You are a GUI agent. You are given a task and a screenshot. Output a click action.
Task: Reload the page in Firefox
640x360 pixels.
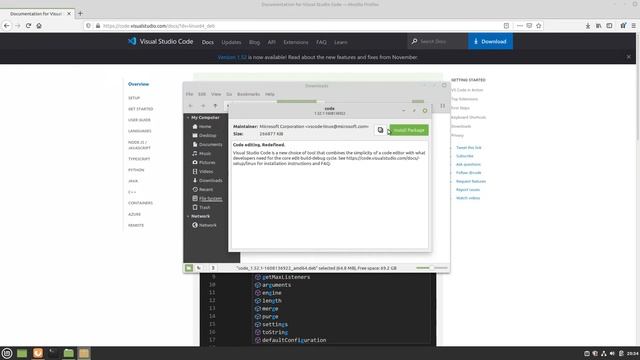[28, 26]
